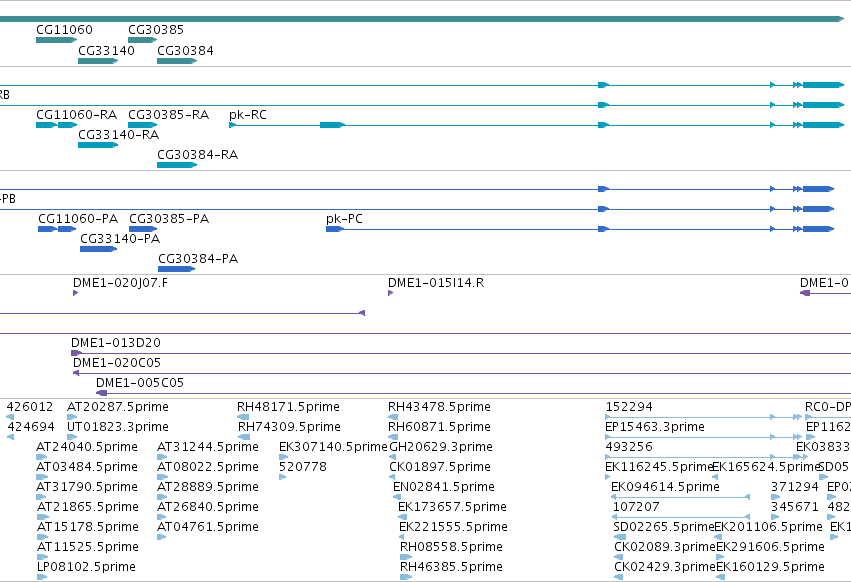Click the 424694 feature
This screenshot has width=851, height=582.
[x=10, y=437]
